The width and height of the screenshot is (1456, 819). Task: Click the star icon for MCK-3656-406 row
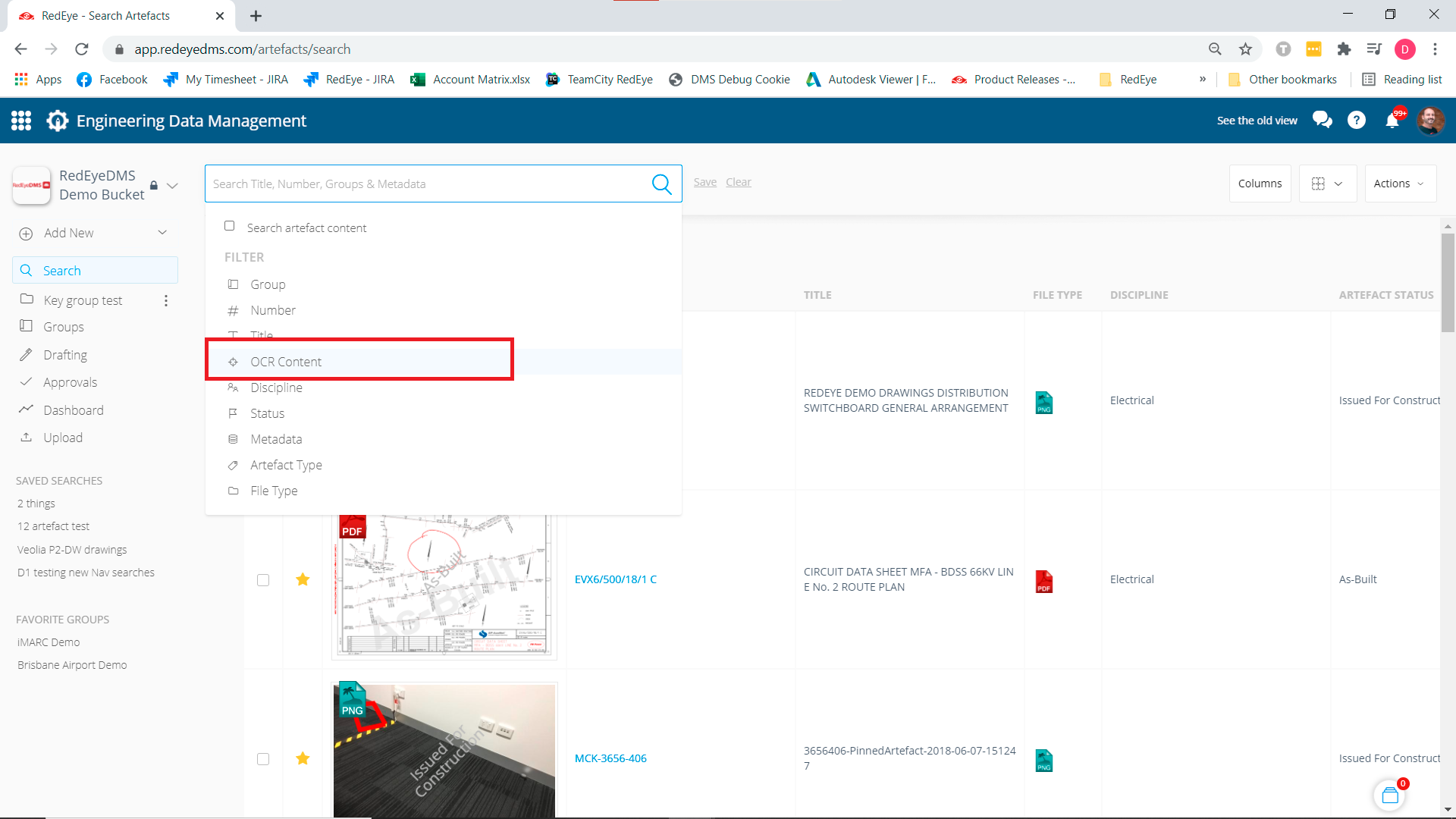tap(303, 758)
